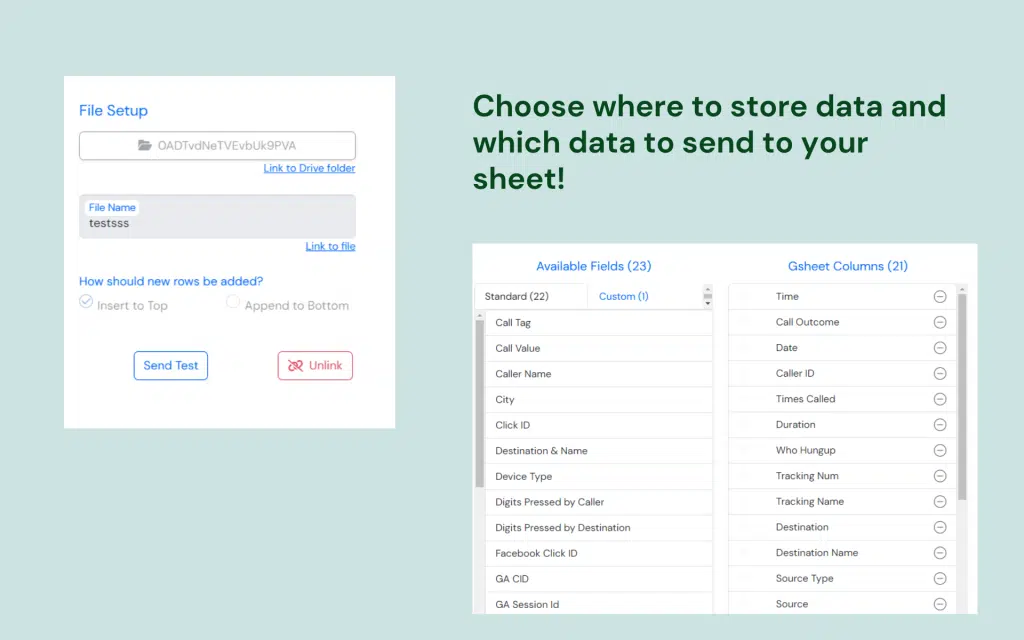Remove Who Hungup using its minus icon
This screenshot has width=1024, height=640.
click(x=940, y=450)
